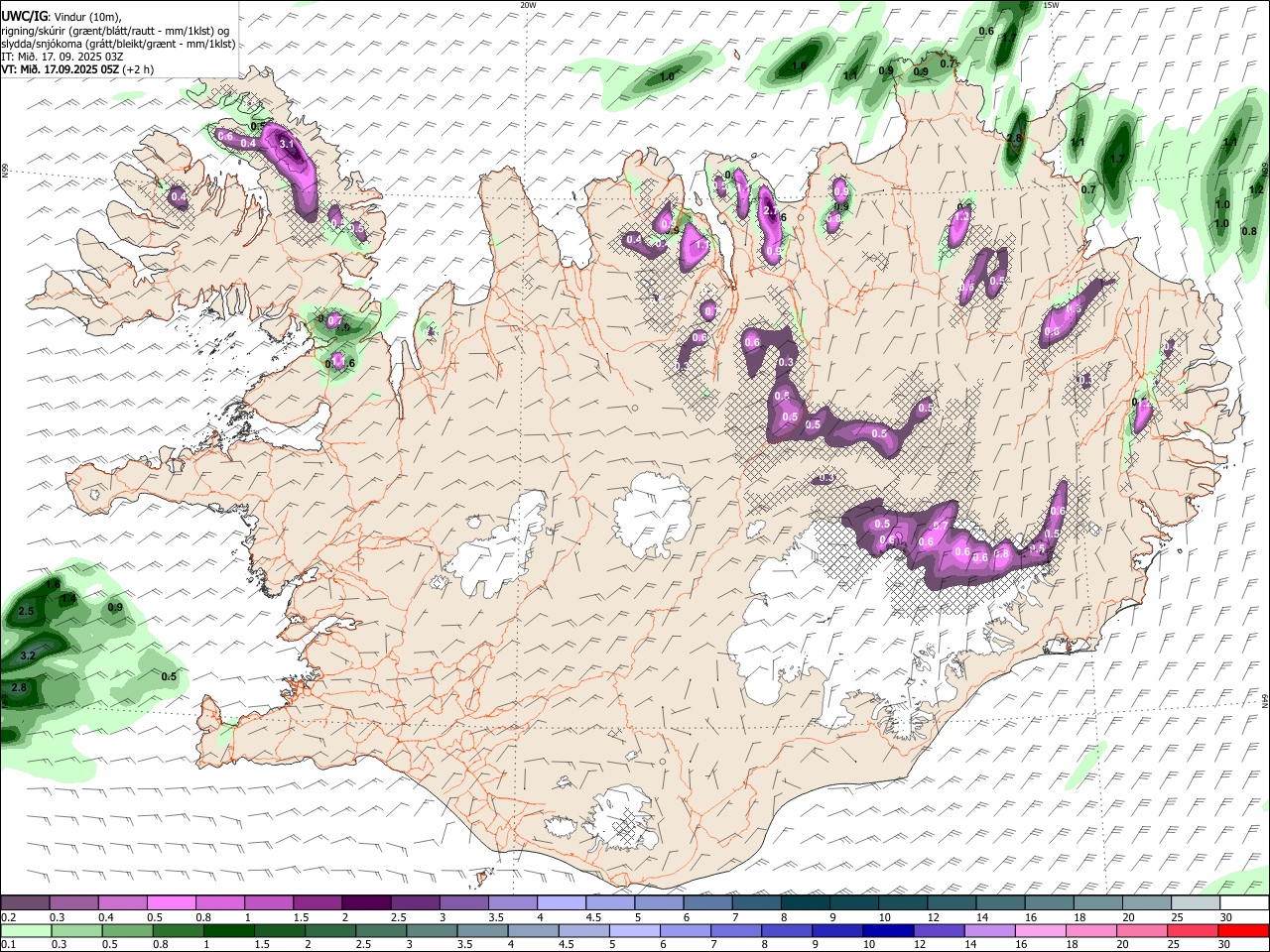Click the '2.5' rain value off the southwest coast
This screenshot has height=952, width=1270.
tap(26, 611)
